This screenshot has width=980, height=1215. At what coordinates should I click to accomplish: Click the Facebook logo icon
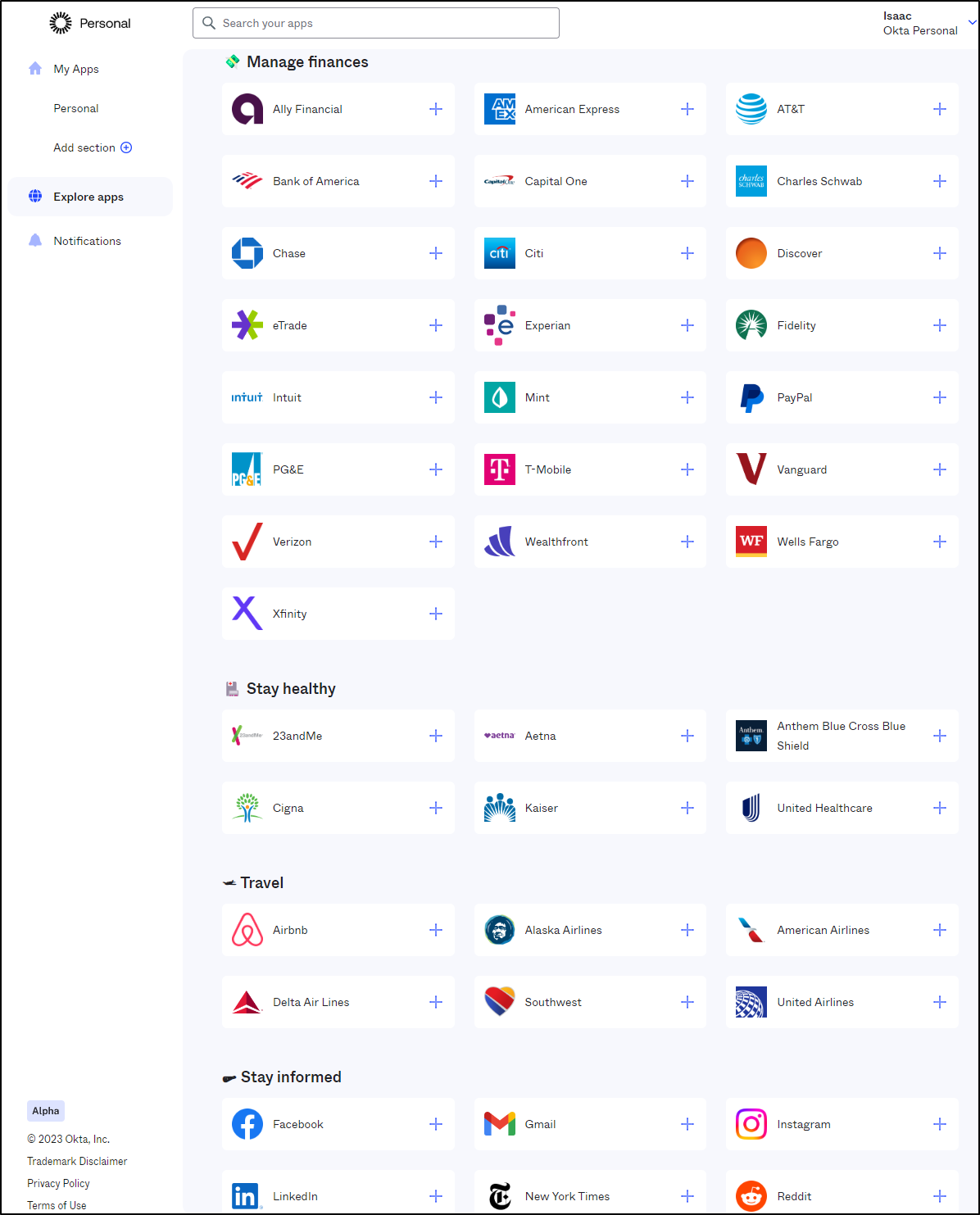tap(247, 1124)
